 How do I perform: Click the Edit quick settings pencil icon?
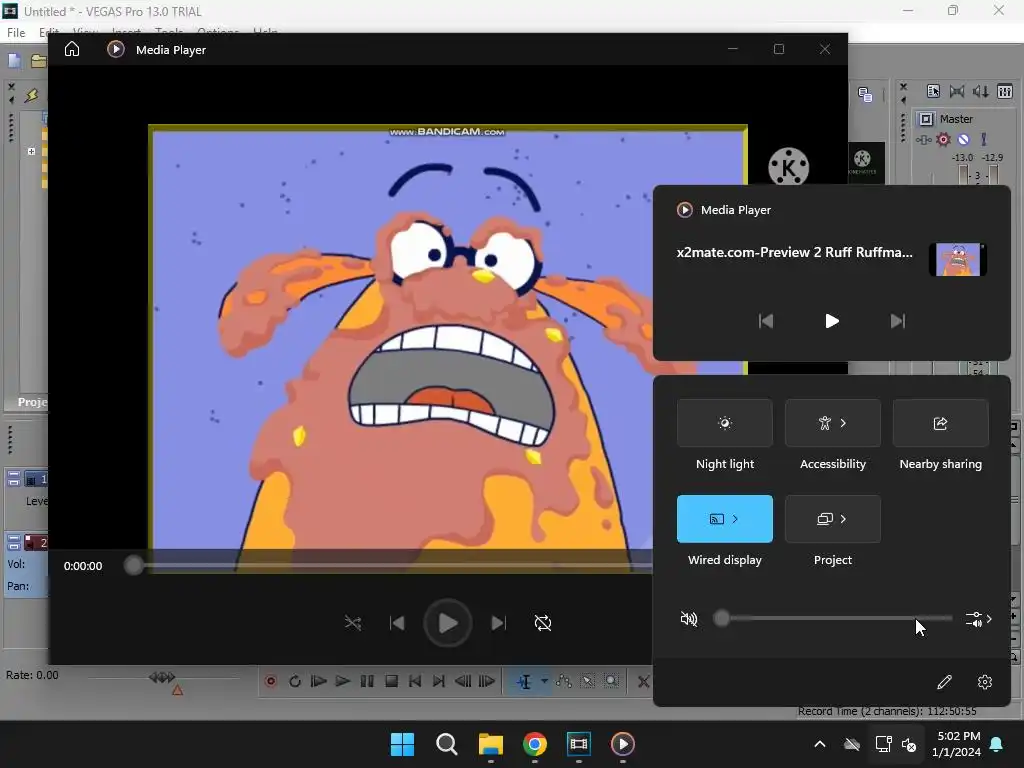click(x=944, y=682)
